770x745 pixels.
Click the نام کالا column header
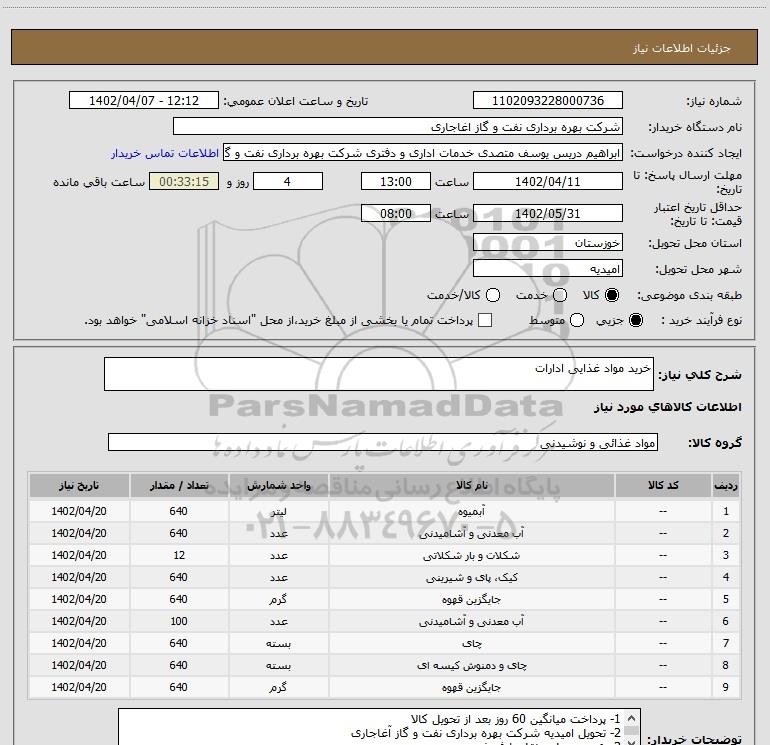pos(471,486)
